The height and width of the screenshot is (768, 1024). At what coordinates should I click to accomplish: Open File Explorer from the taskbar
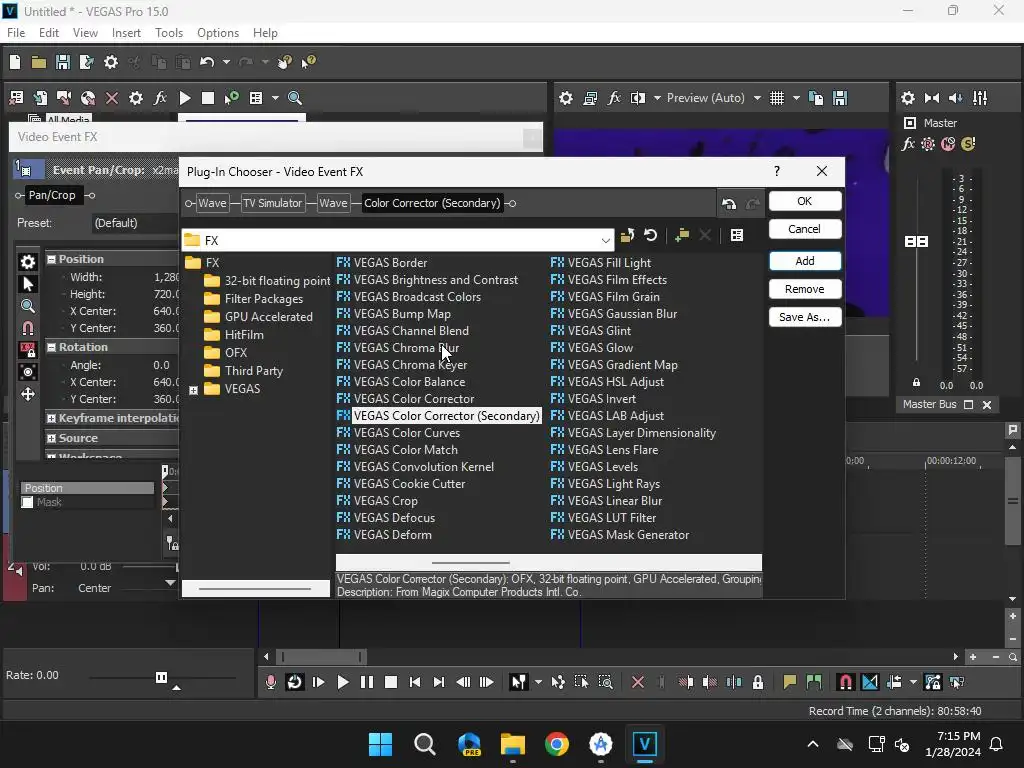513,744
